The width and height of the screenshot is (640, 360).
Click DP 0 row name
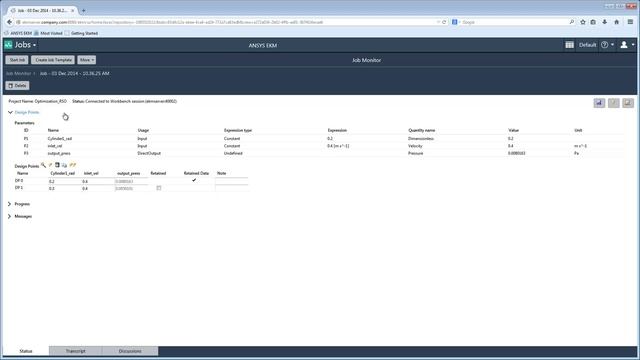(x=19, y=180)
